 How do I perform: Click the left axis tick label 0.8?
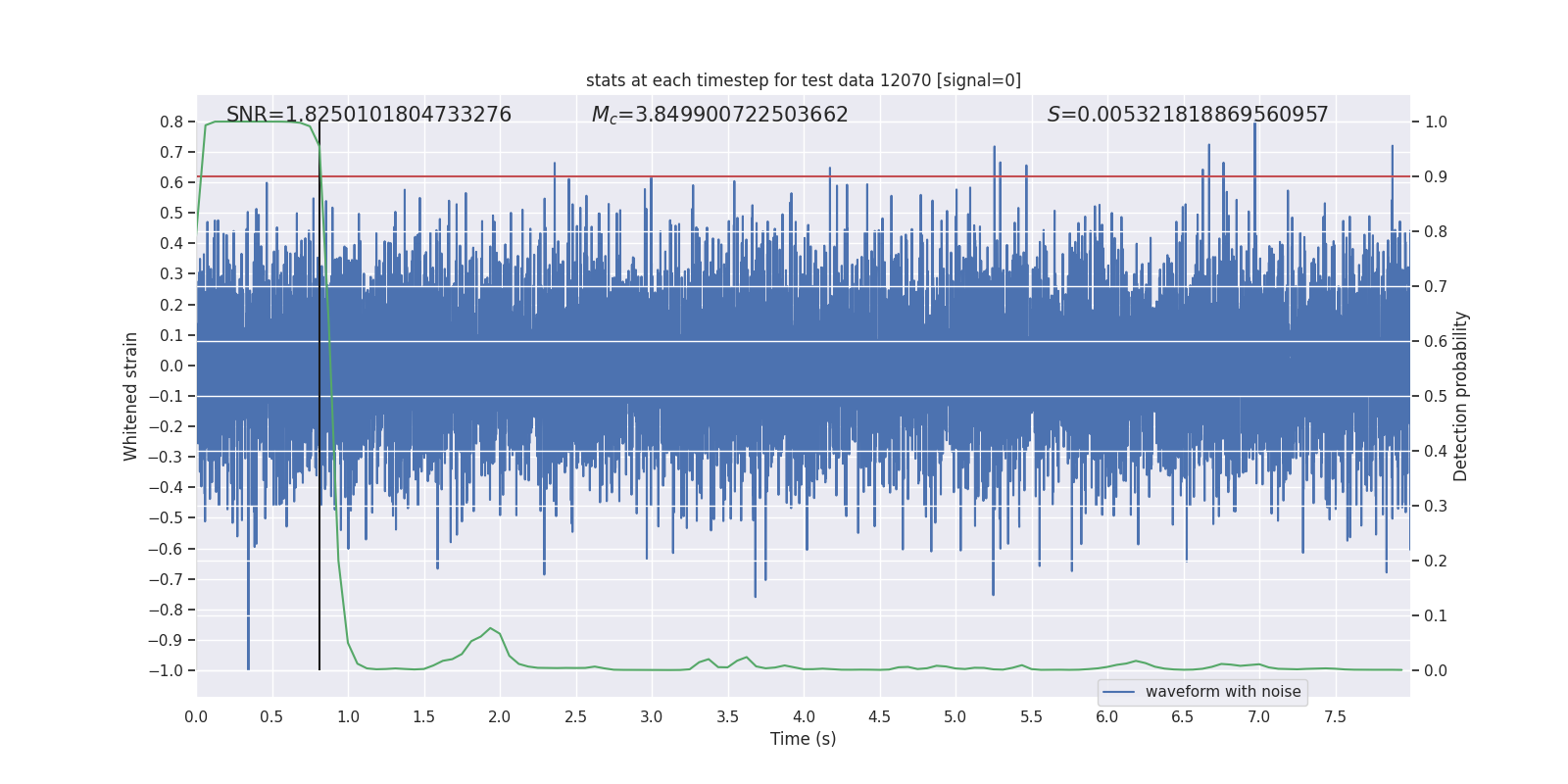171,122
